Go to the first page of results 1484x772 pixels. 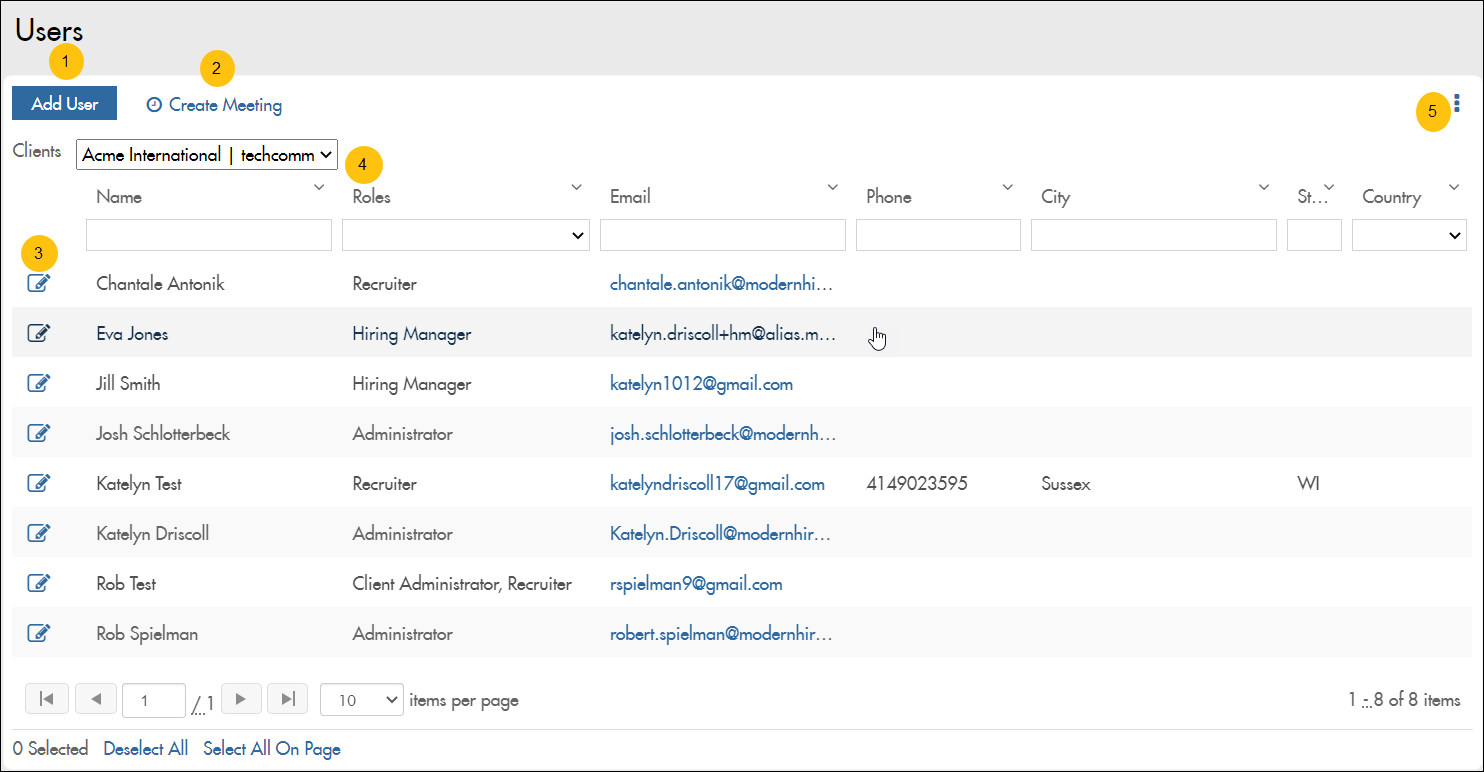pos(46,700)
